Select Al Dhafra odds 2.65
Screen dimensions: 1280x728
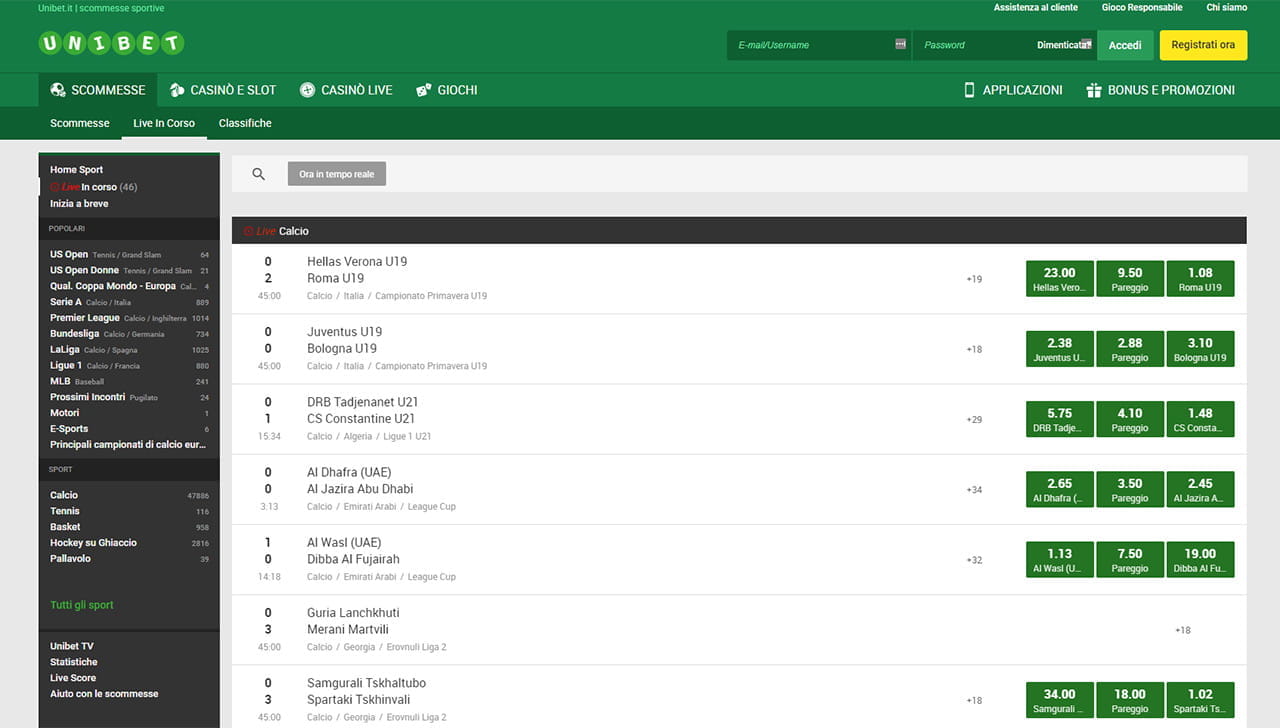pos(1059,489)
